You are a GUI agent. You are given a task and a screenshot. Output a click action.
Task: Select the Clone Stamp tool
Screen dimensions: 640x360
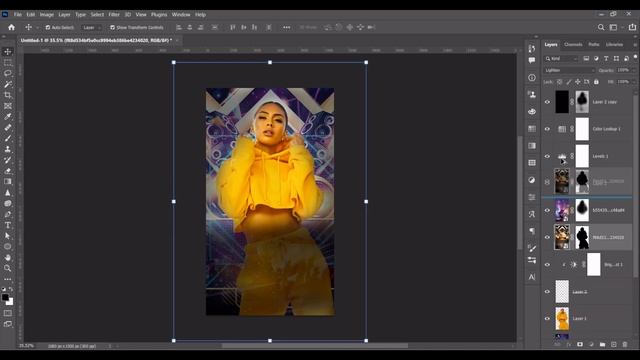coord(8,149)
